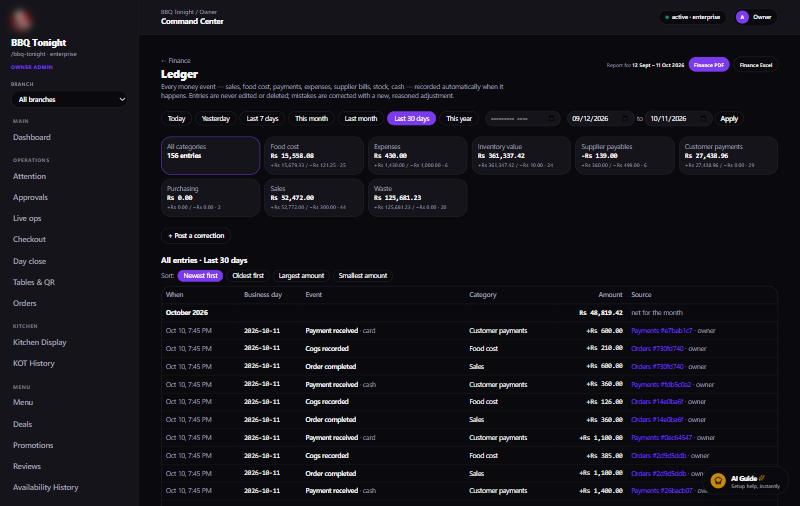The height and width of the screenshot is (506, 800).
Task: Download the Finance Excel report
Action: point(756,65)
